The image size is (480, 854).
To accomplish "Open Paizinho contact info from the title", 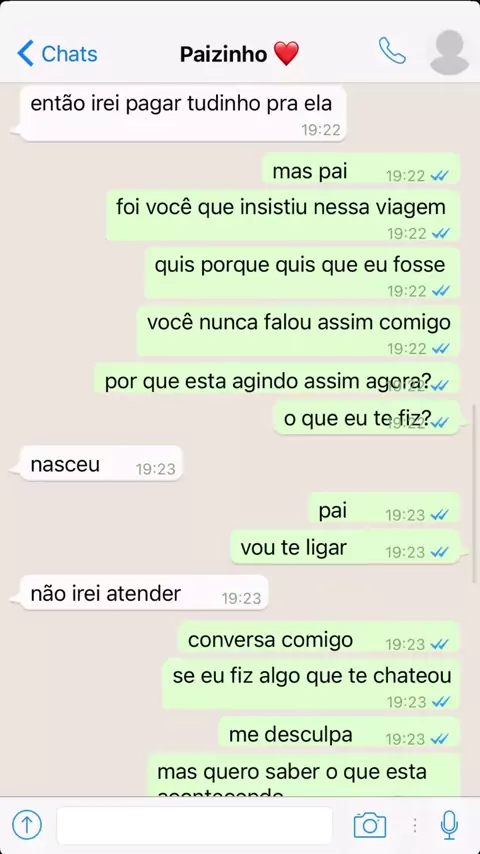I will 240,54.
